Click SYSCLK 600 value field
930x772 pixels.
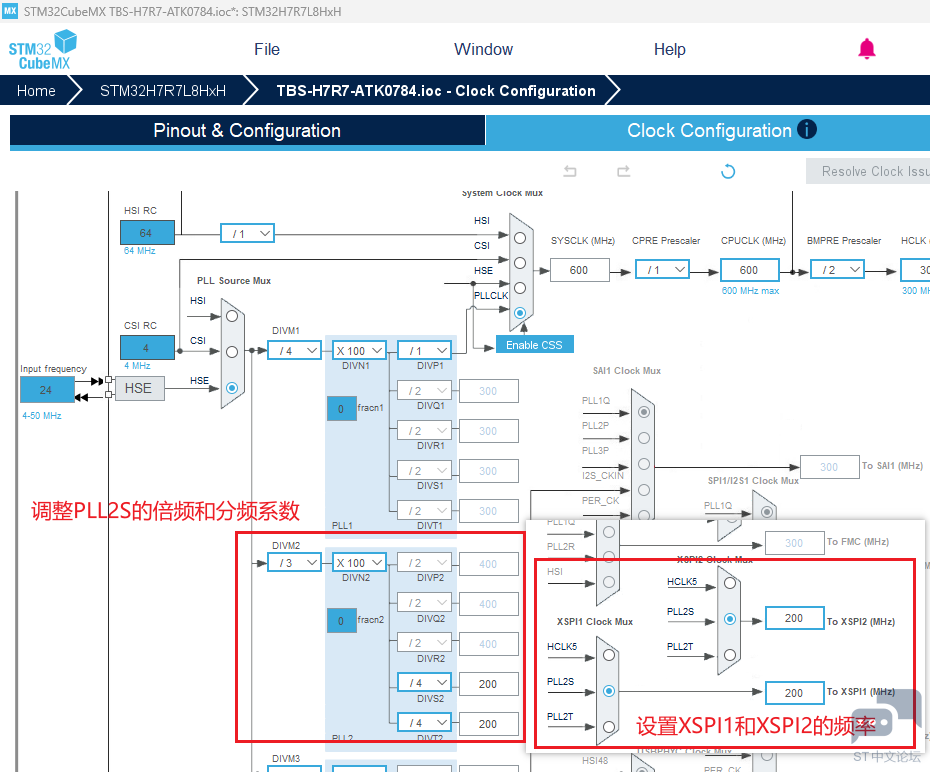pos(579,270)
